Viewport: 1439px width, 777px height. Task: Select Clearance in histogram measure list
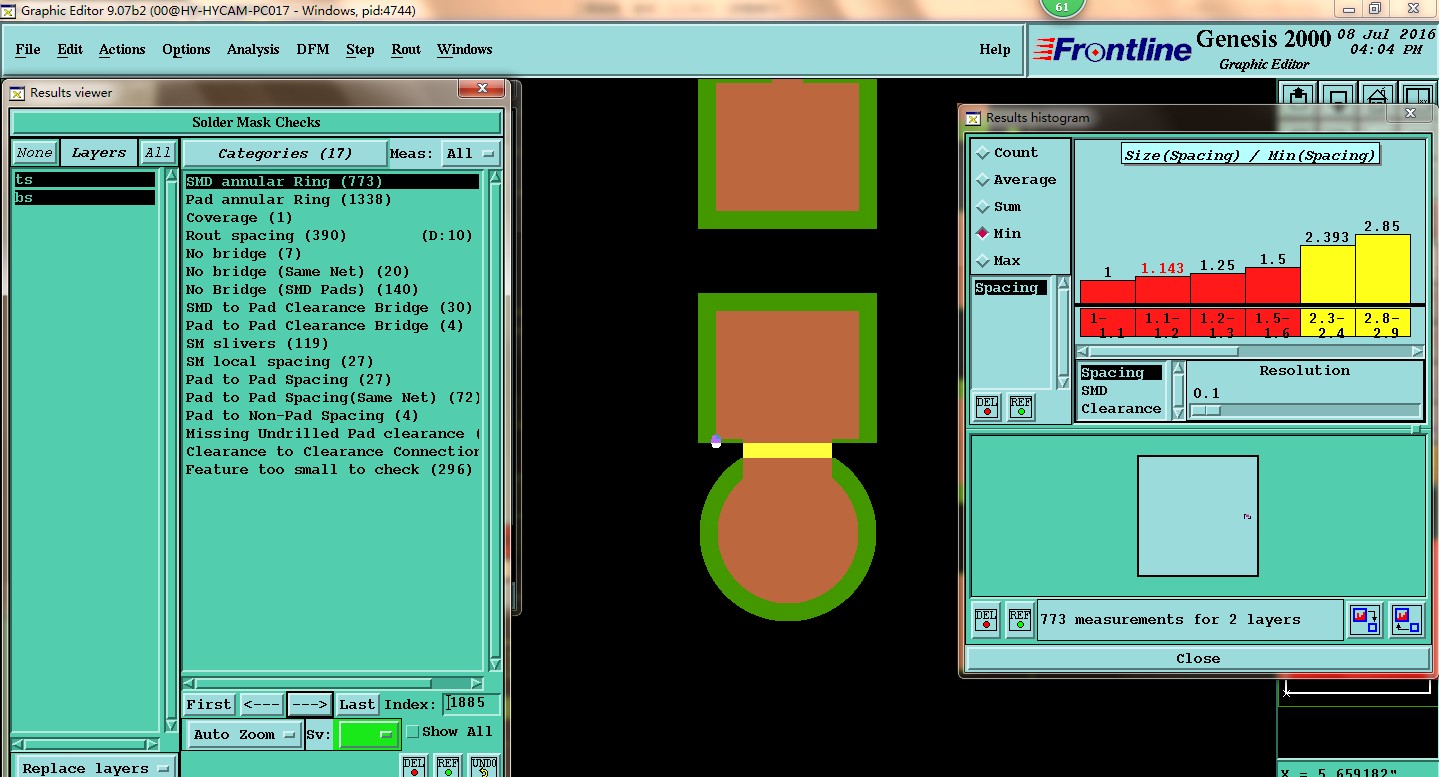1121,409
